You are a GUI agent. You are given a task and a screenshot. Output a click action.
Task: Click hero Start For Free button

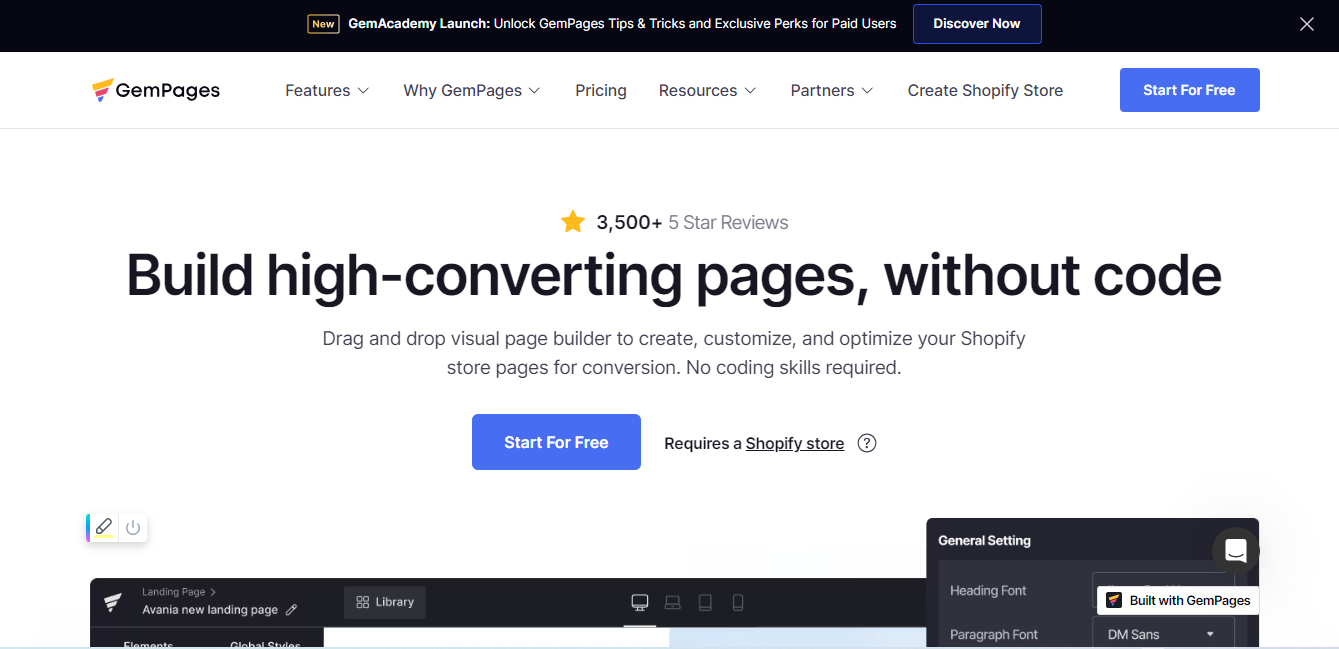tap(556, 442)
